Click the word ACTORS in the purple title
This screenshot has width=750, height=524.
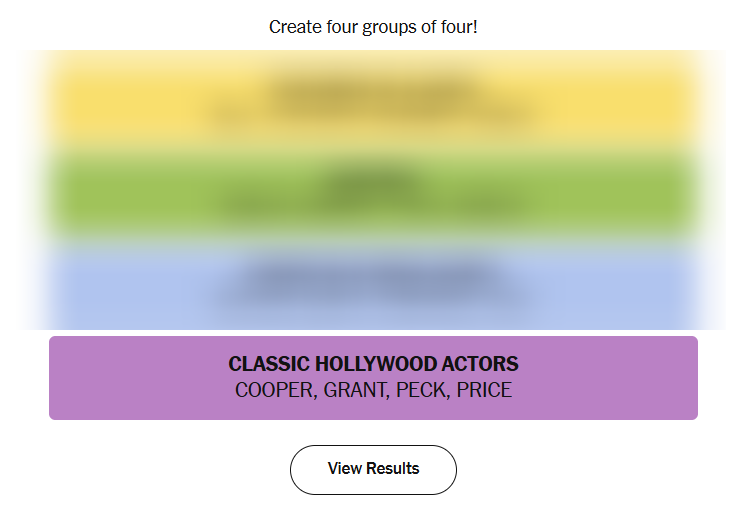[x=484, y=364]
